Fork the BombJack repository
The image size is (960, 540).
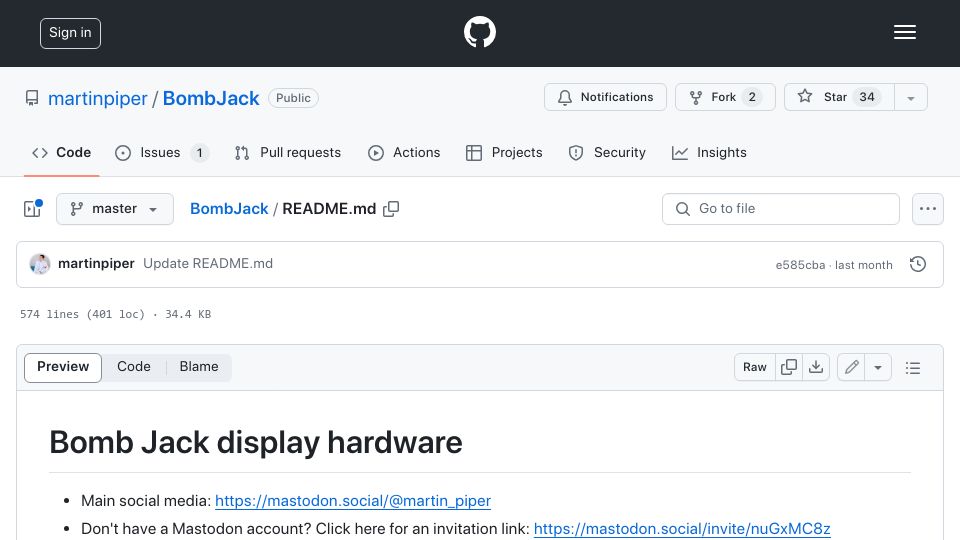725,97
